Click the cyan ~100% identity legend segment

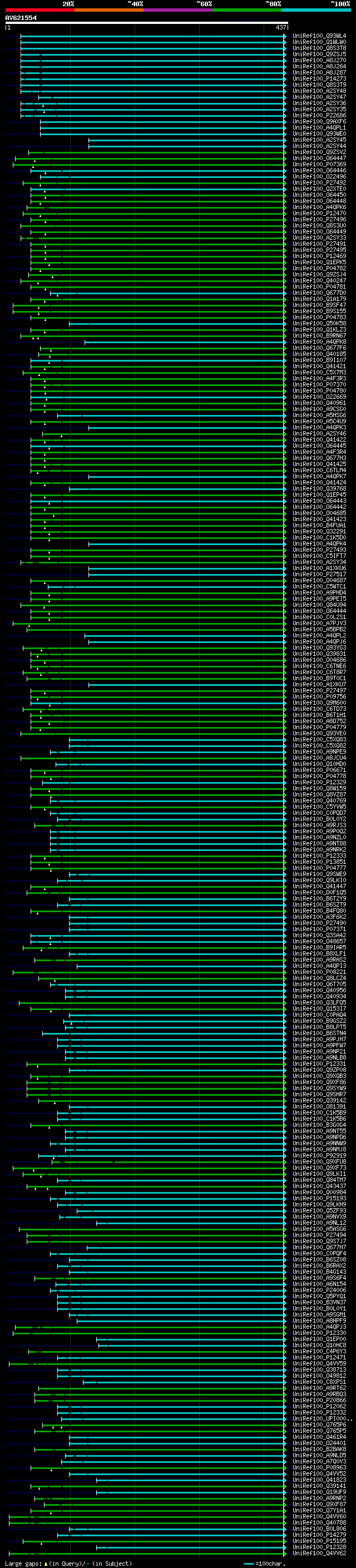pos(316,10)
